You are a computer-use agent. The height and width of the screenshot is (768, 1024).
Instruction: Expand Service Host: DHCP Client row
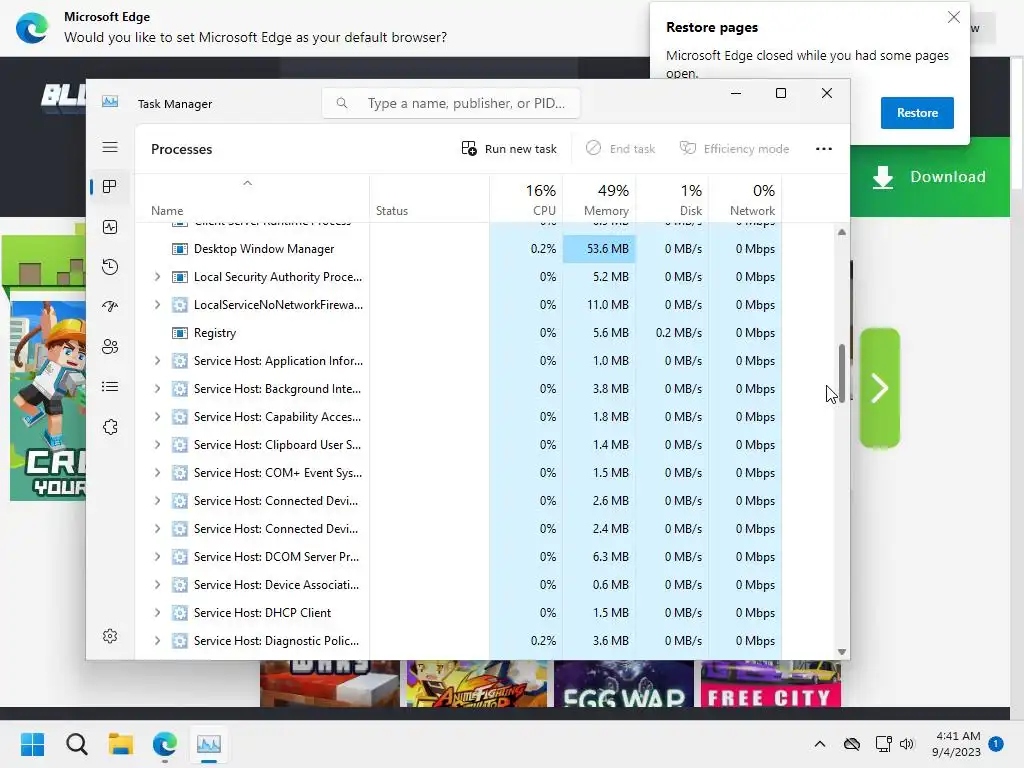(x=157, y=613)
